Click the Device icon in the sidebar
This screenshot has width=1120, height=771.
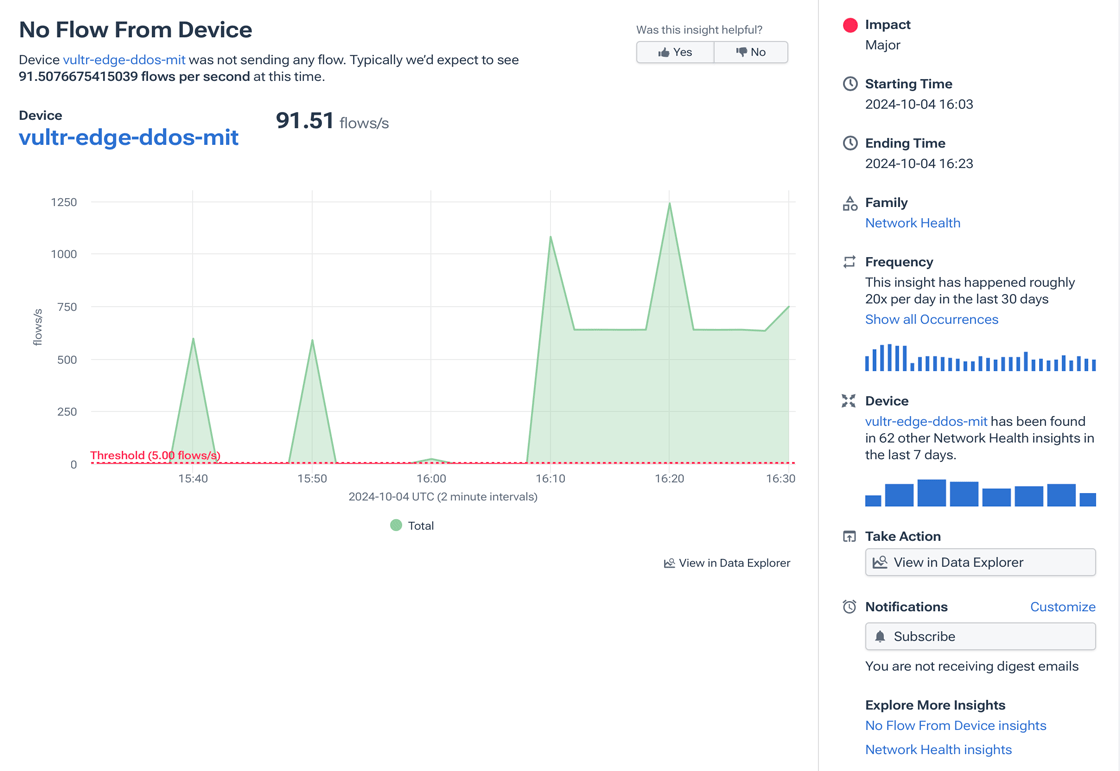849,401
